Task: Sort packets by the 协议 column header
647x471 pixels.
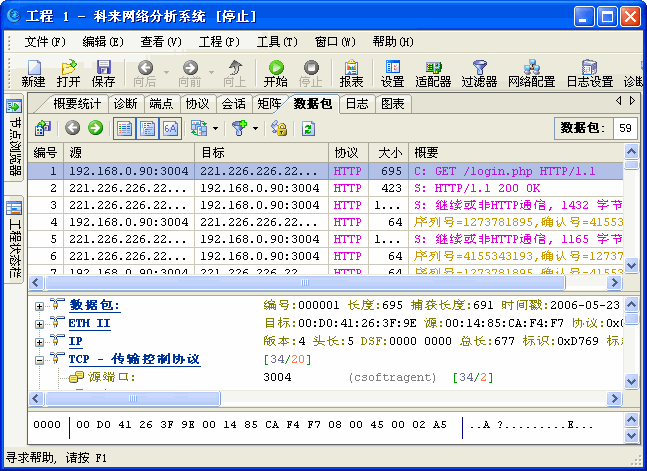Action: coord(348,153)
